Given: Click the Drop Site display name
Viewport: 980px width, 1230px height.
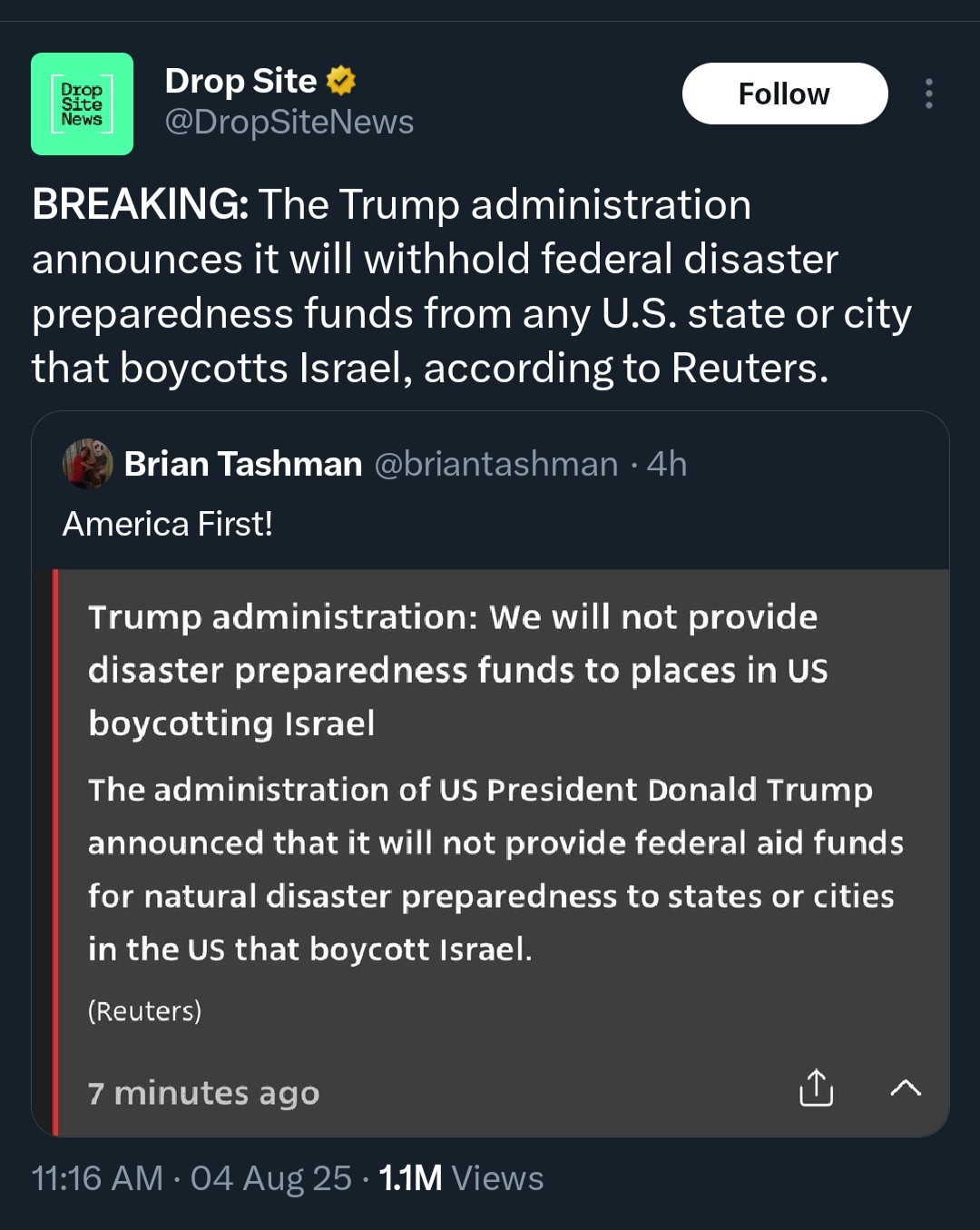Looking at the screenshot, I should pyautogui.click(x=240, y=81).
